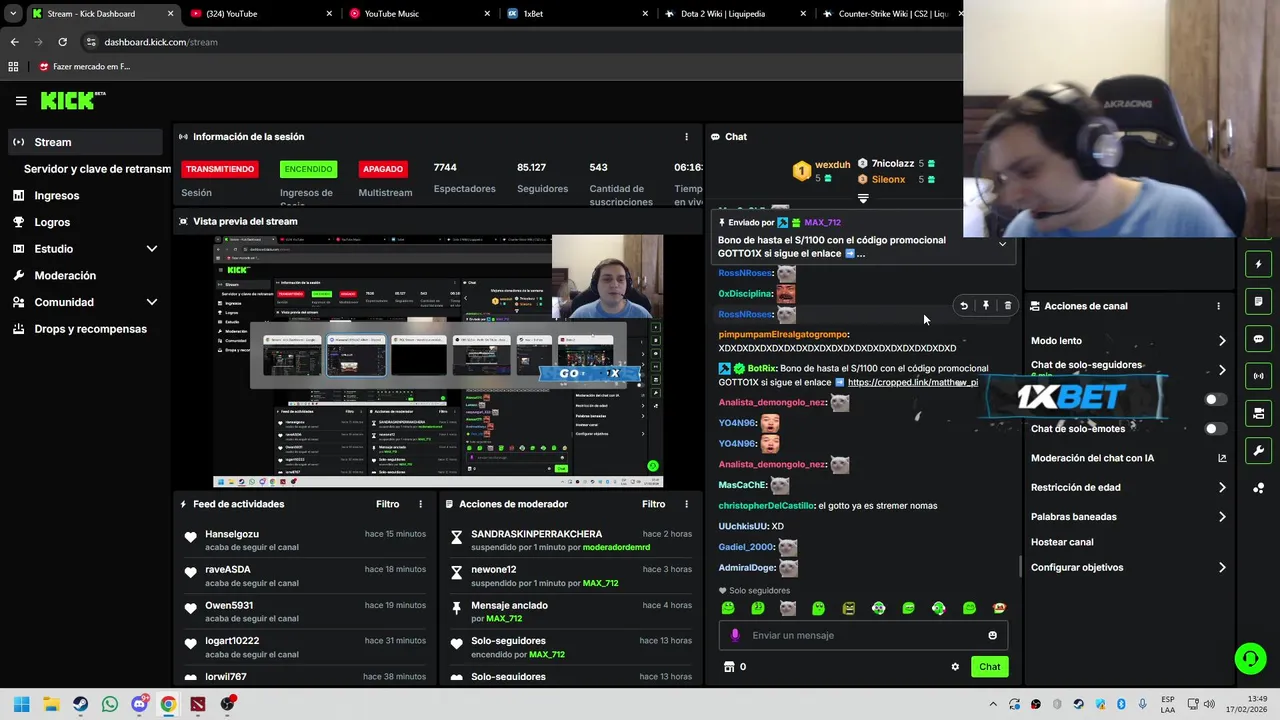Open Filtro in Acciones de moderador
Viewport: 1280px width, 720px height.
653,504
